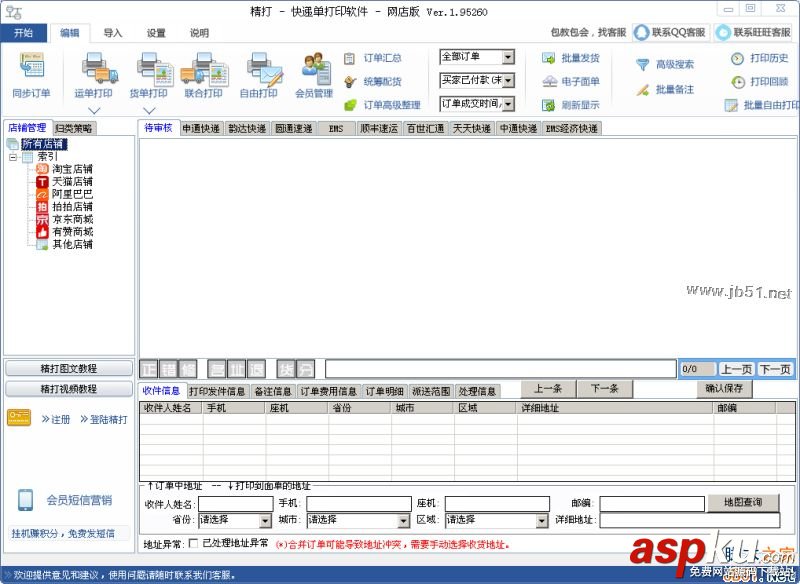This screenshot has height=584, width=800.
Task: Open the 订单成交时间 sort dropdown
Action: [x=508, y=104]
